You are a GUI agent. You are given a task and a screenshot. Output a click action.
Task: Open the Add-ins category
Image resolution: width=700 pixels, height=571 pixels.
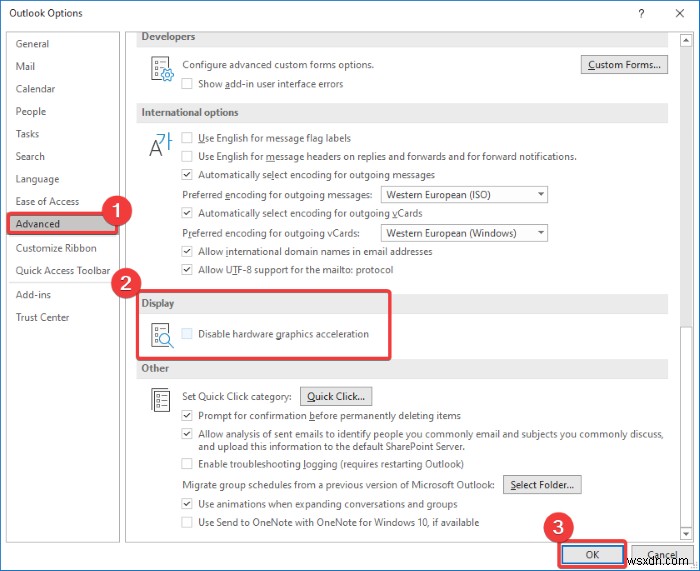63,295
